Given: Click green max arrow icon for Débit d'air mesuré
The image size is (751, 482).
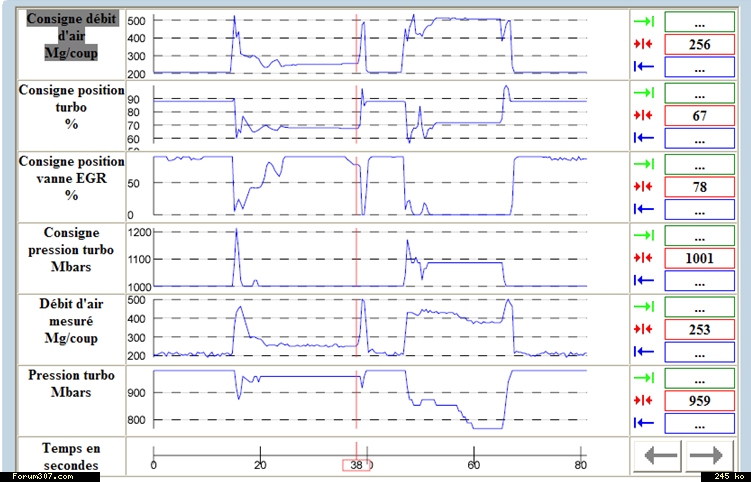Looking at the screenshot, I should [x=644, y=307].
